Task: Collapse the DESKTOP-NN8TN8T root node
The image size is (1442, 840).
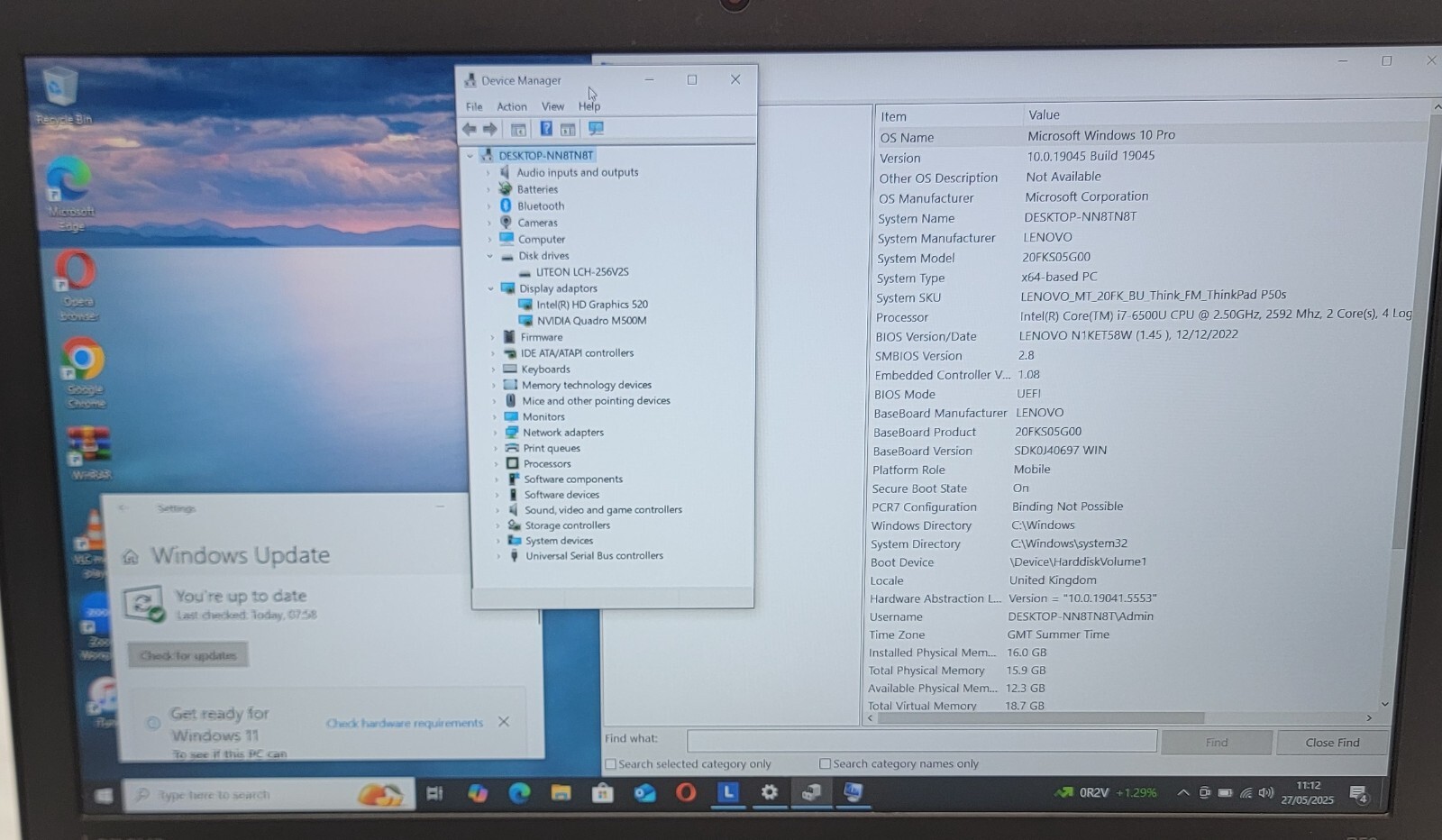Action: click(x=470, y=156)
